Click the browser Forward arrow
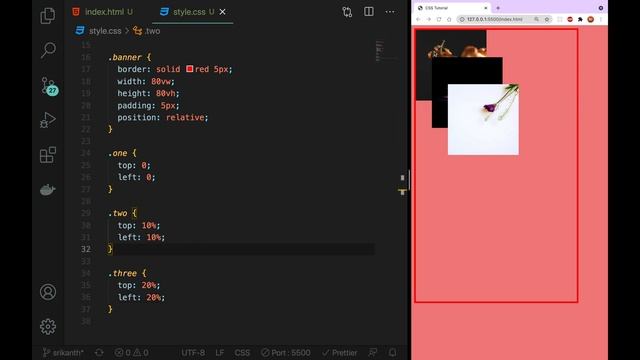This screenshot has width=640, height=360. (429, 19)
